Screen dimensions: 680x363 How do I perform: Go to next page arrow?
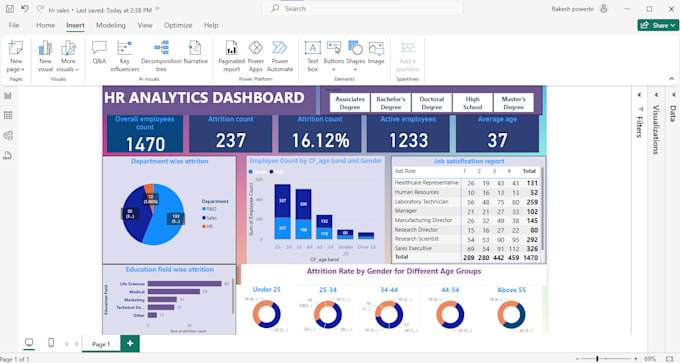point(77,344)
